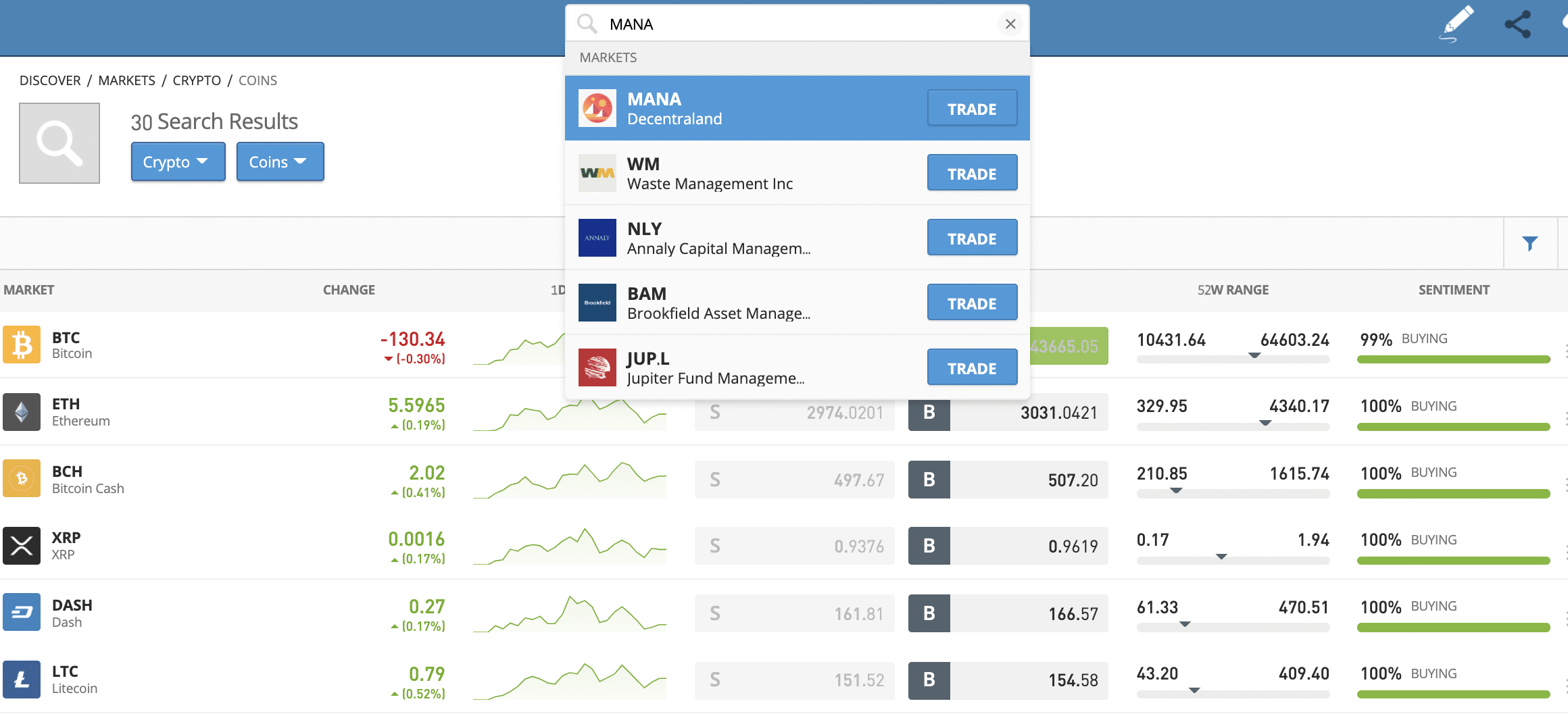Screen dimensions: 1568x716
Task: Click the DASH price sparkline chart
Action: point(570,613)
